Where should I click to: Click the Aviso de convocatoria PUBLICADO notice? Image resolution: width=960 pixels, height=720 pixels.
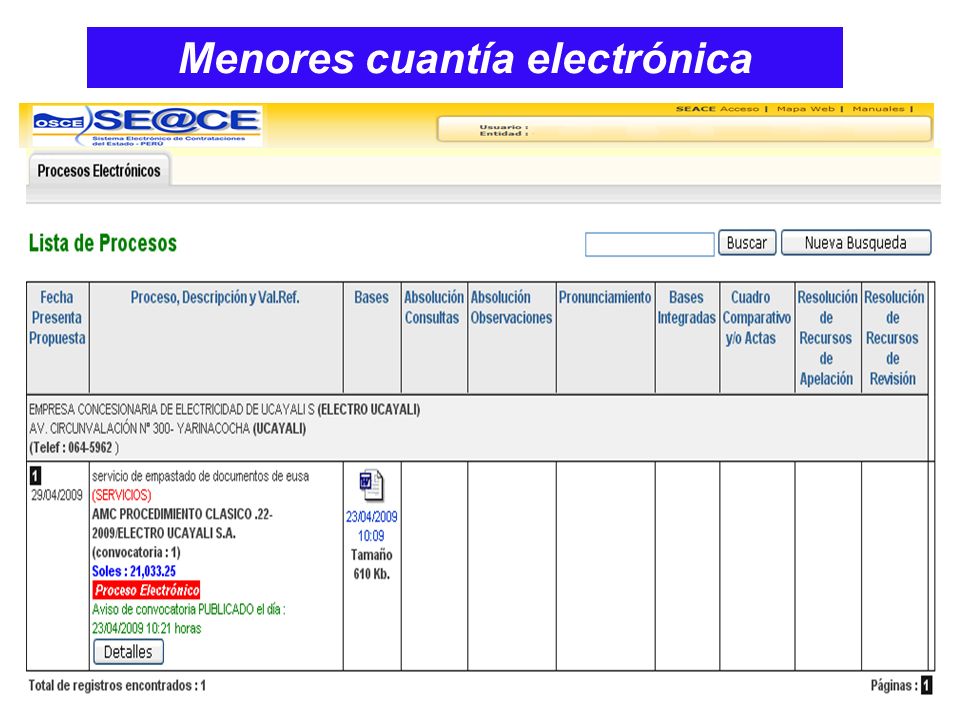tap(189, 618)
